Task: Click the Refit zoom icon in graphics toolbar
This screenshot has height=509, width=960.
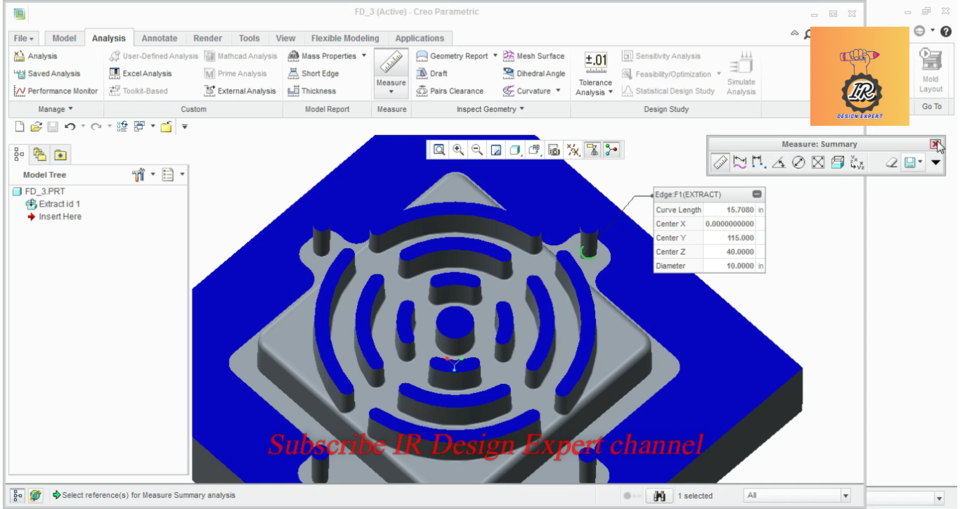Action: coord(439,149)
